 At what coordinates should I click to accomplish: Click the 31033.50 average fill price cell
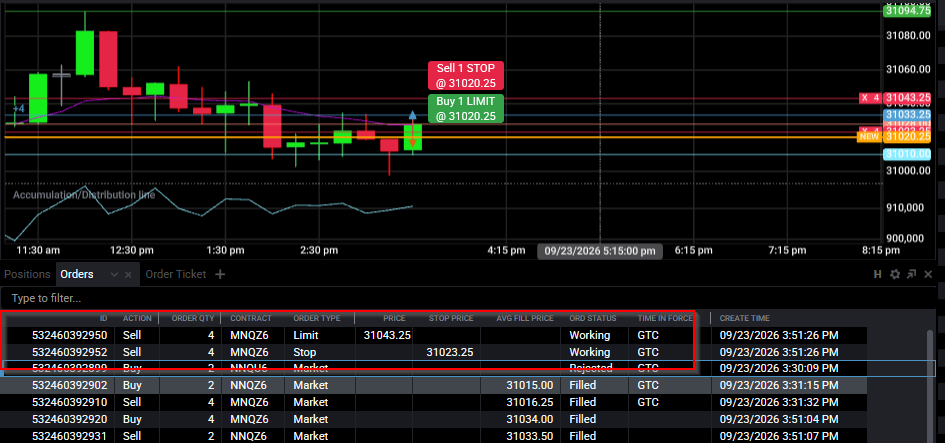(529, 436)
